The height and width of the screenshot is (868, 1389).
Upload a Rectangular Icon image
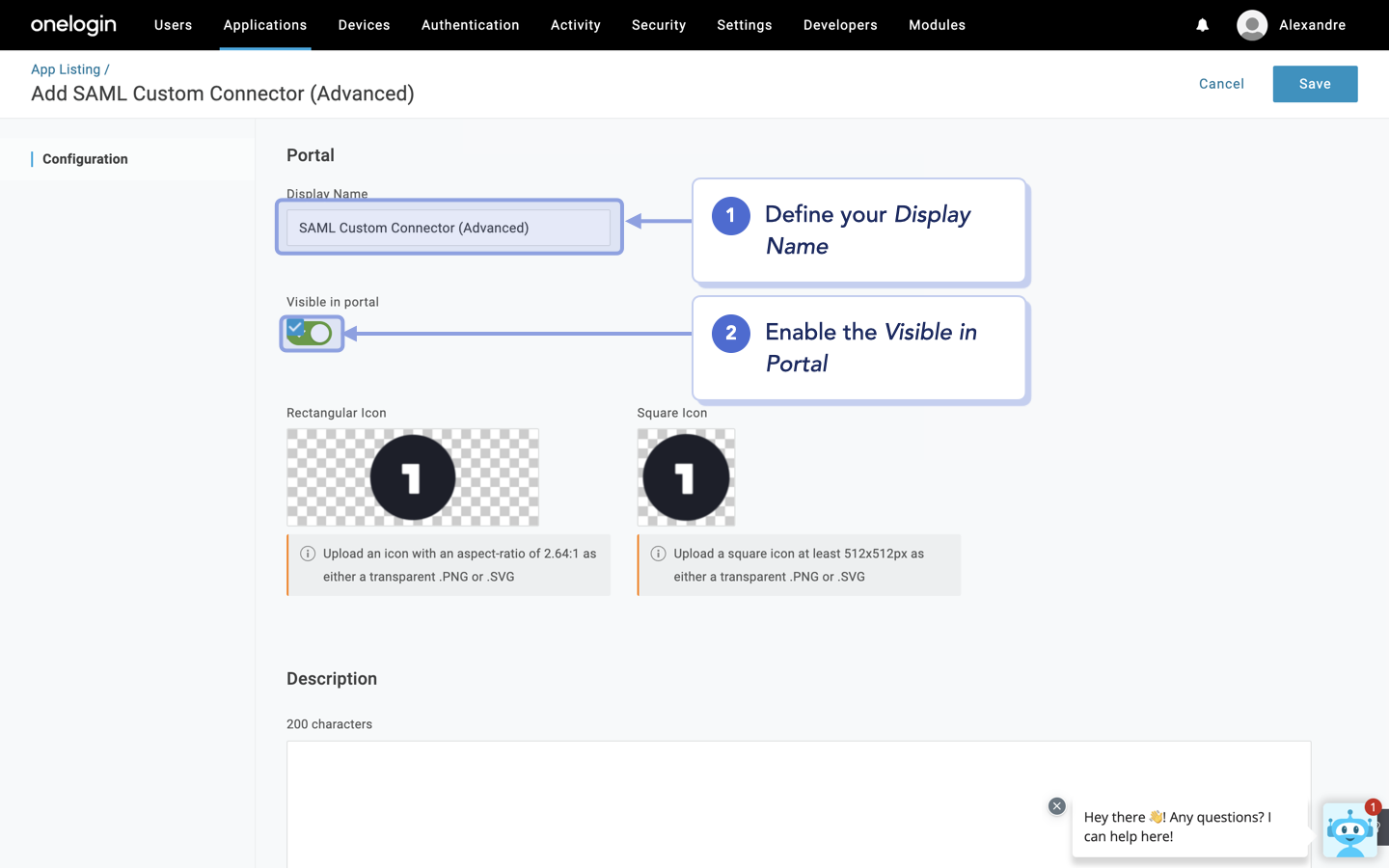click(x=413, y=477)
